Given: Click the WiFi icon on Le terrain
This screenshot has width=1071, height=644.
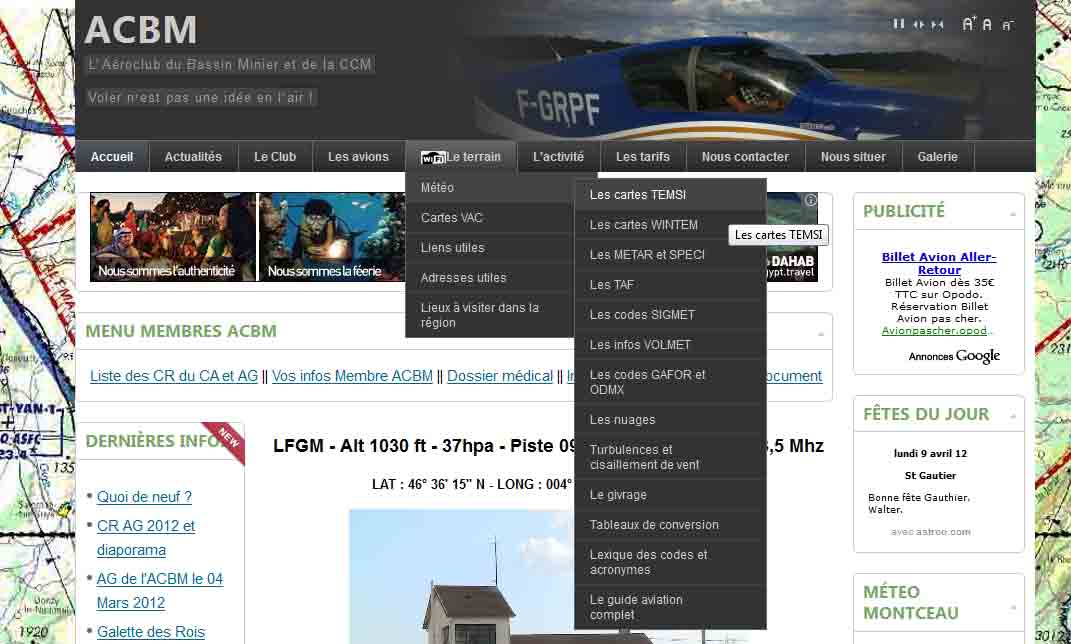Looking at the screenshot, I should tap(433, 158).
